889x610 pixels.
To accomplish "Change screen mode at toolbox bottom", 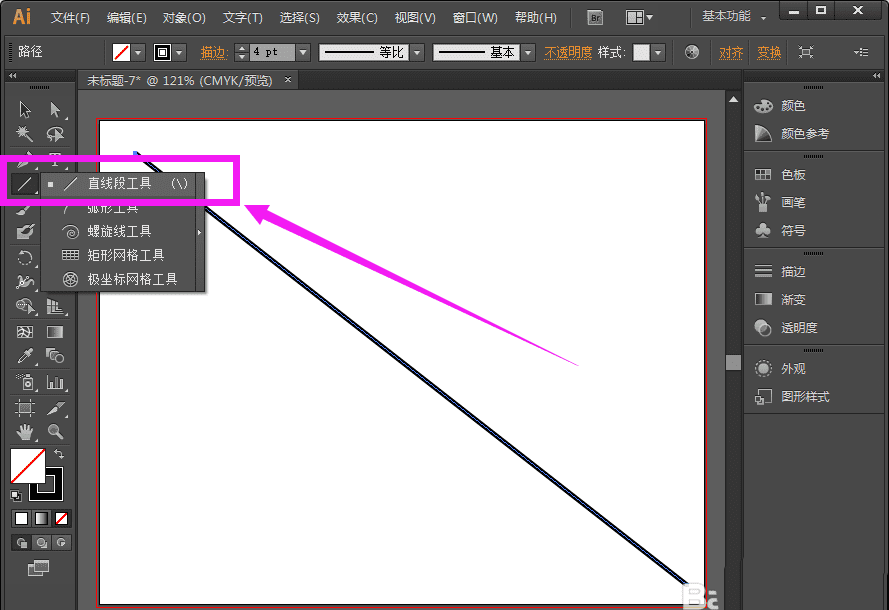I will click(x=39, y=567).
